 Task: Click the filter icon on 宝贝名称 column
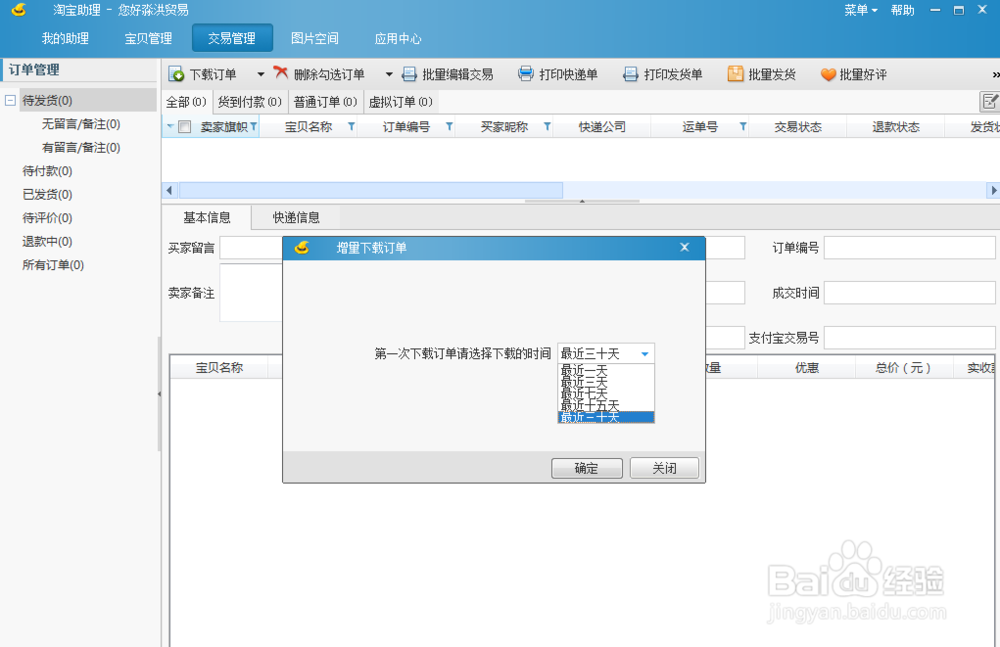click(349, 126)
